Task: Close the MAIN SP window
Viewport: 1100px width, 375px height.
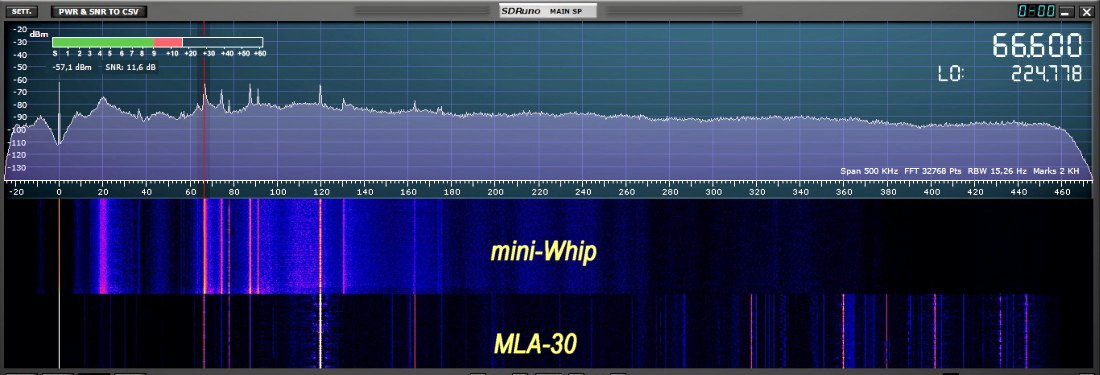Action: pos(1085,11)
